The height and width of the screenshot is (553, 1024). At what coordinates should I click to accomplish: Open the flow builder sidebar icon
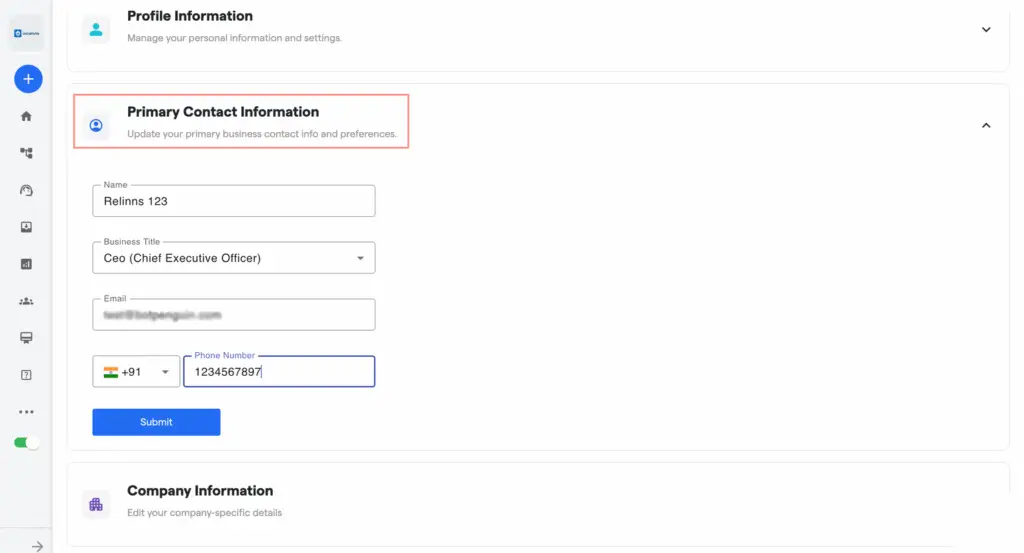(x=26, y=153)
